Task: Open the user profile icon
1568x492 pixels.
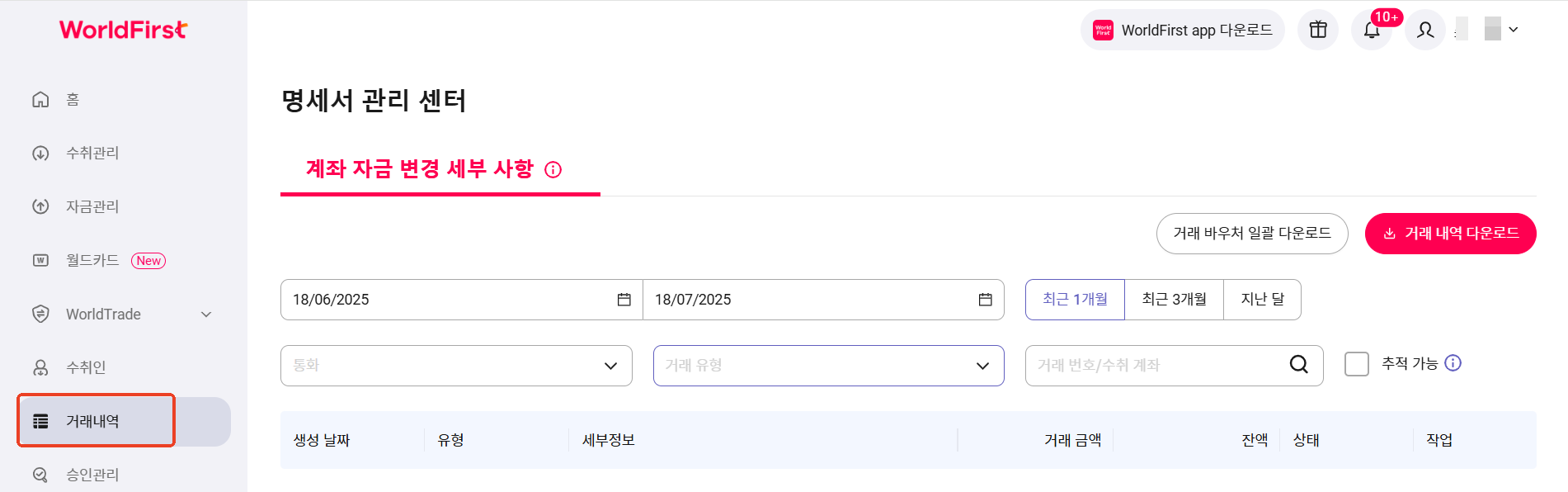Action: click(x=1425, y=30)
